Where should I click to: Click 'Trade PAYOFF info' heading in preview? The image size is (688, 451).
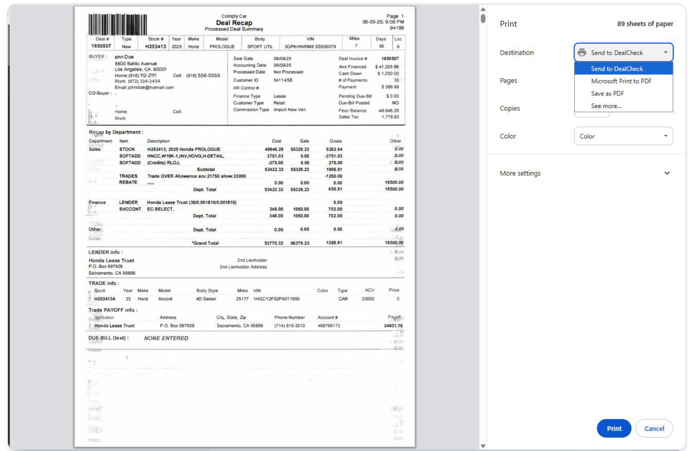tap(113, 310)
